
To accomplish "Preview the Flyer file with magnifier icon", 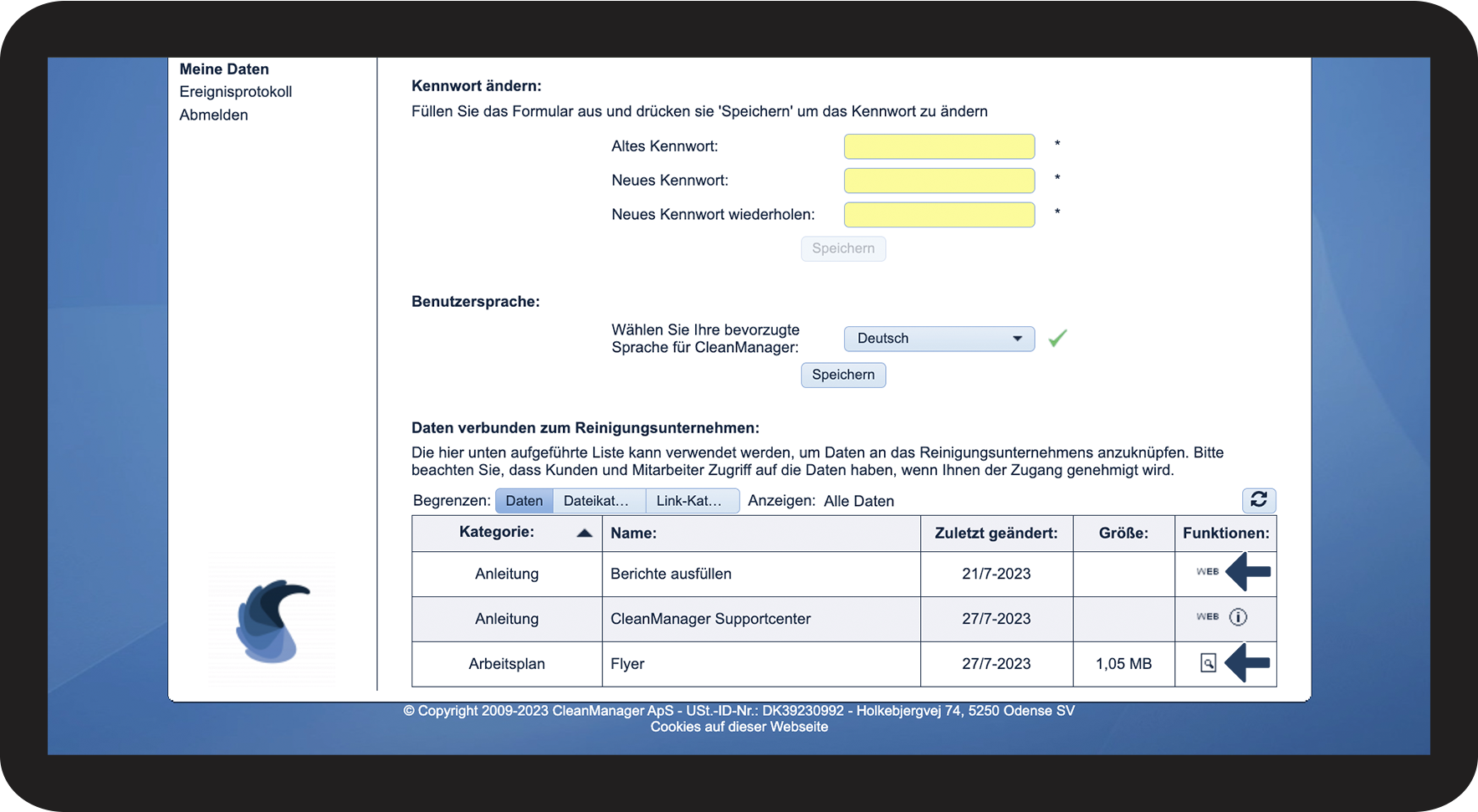I will click(x=1208, y=663).
